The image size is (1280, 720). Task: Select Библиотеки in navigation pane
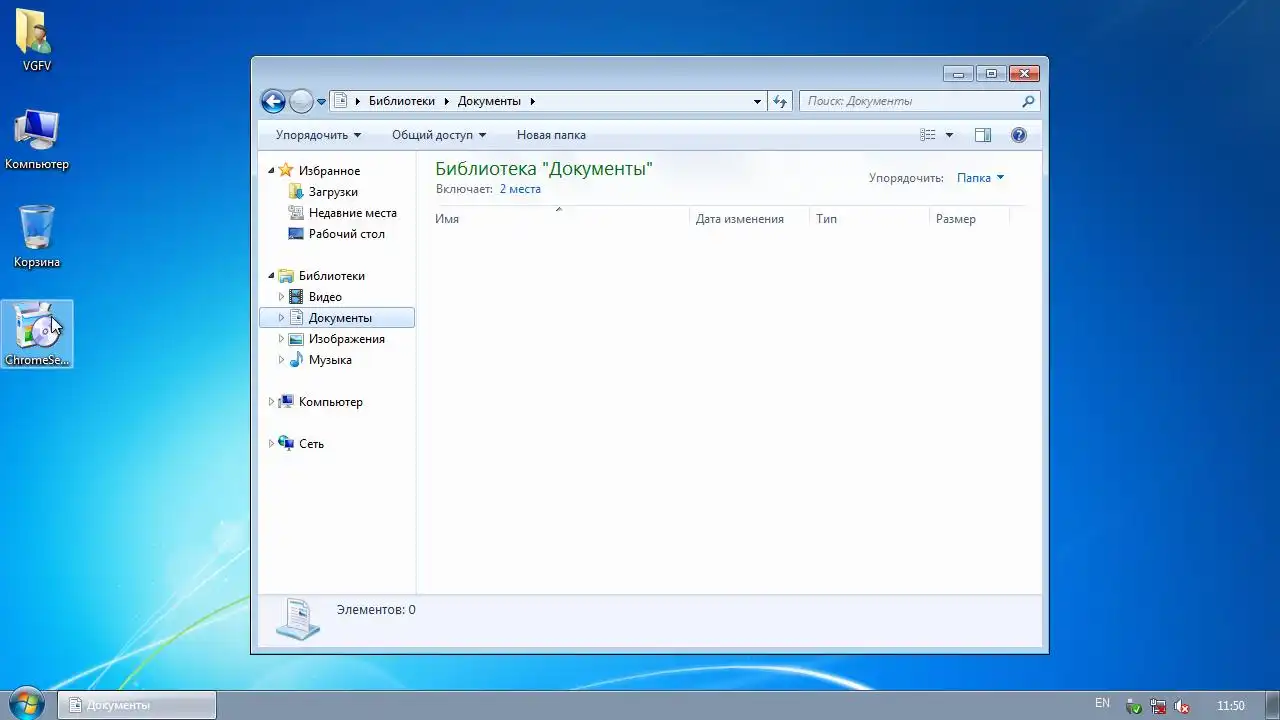[x=331, y=276]
